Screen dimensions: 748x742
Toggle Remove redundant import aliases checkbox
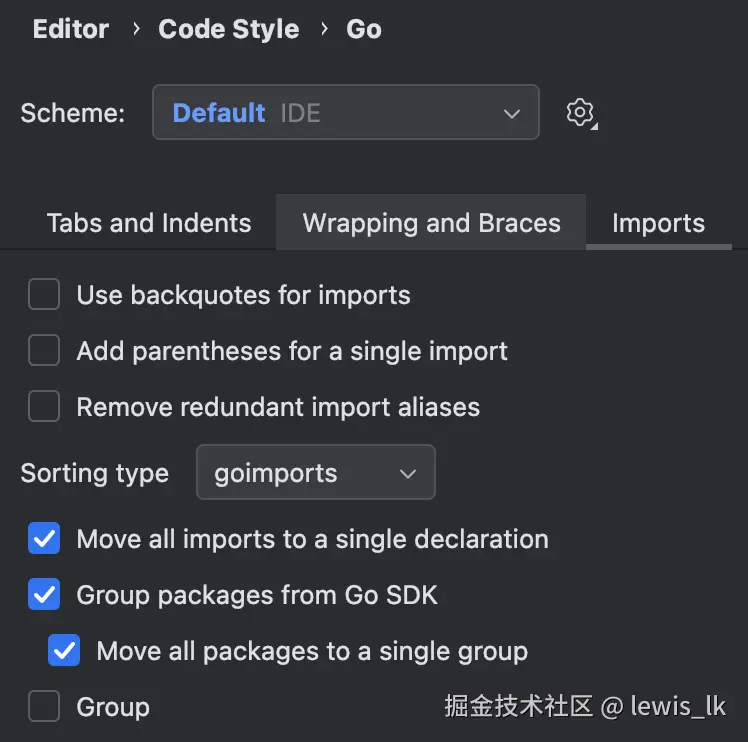[44, 407]
